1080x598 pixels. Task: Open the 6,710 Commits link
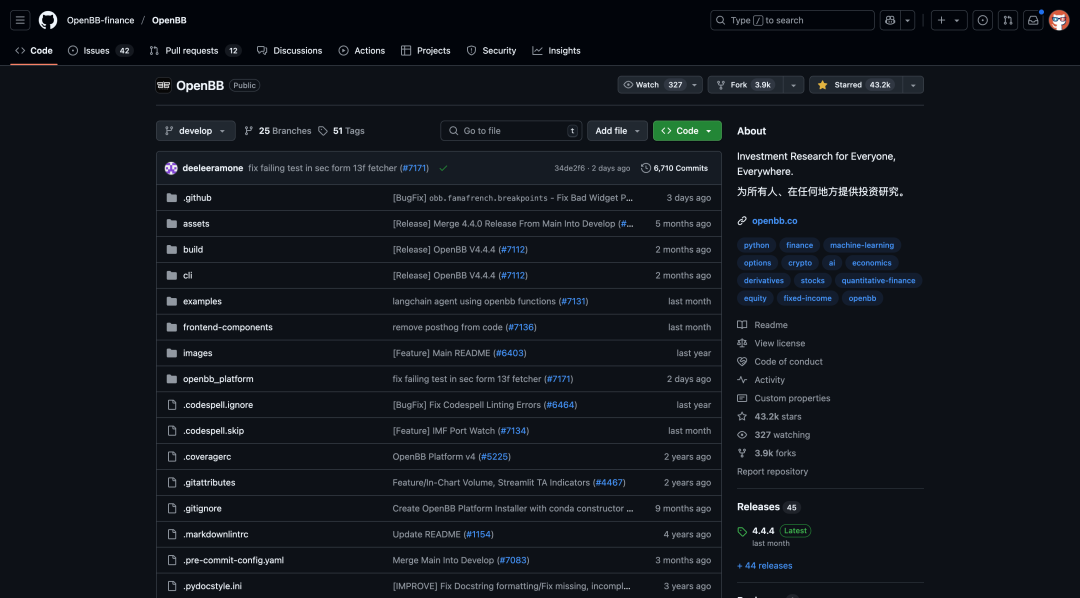[674, 168]
